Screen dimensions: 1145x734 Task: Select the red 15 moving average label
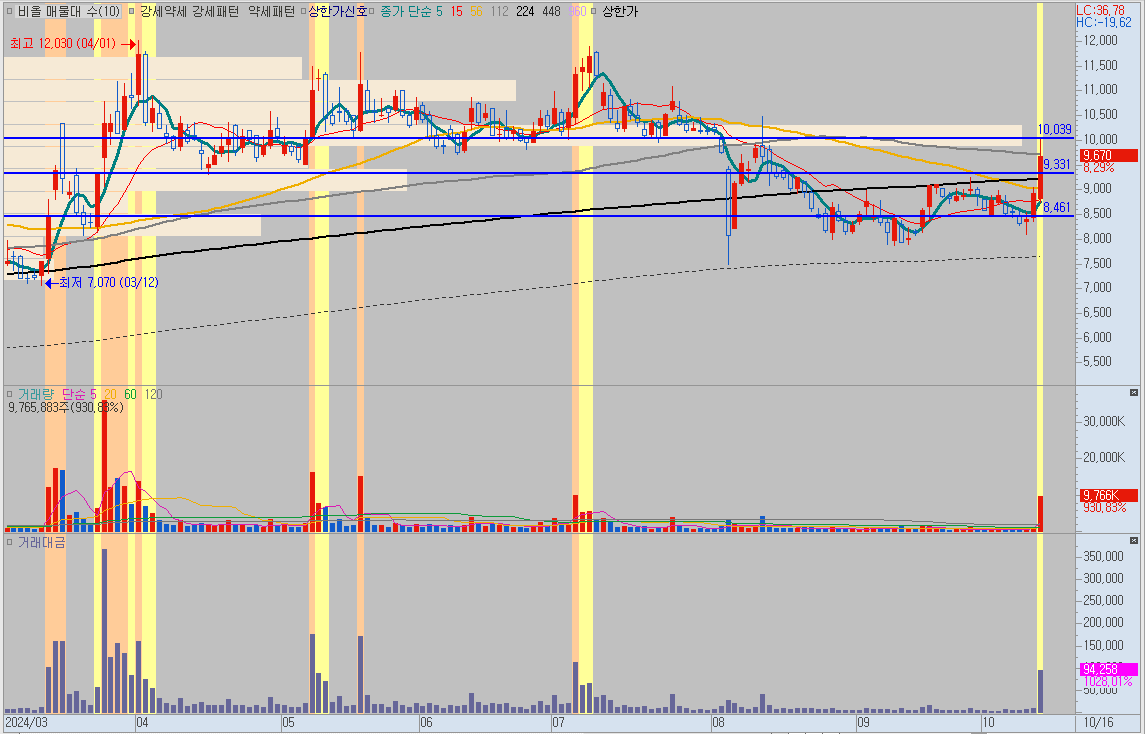coord(456,12)
